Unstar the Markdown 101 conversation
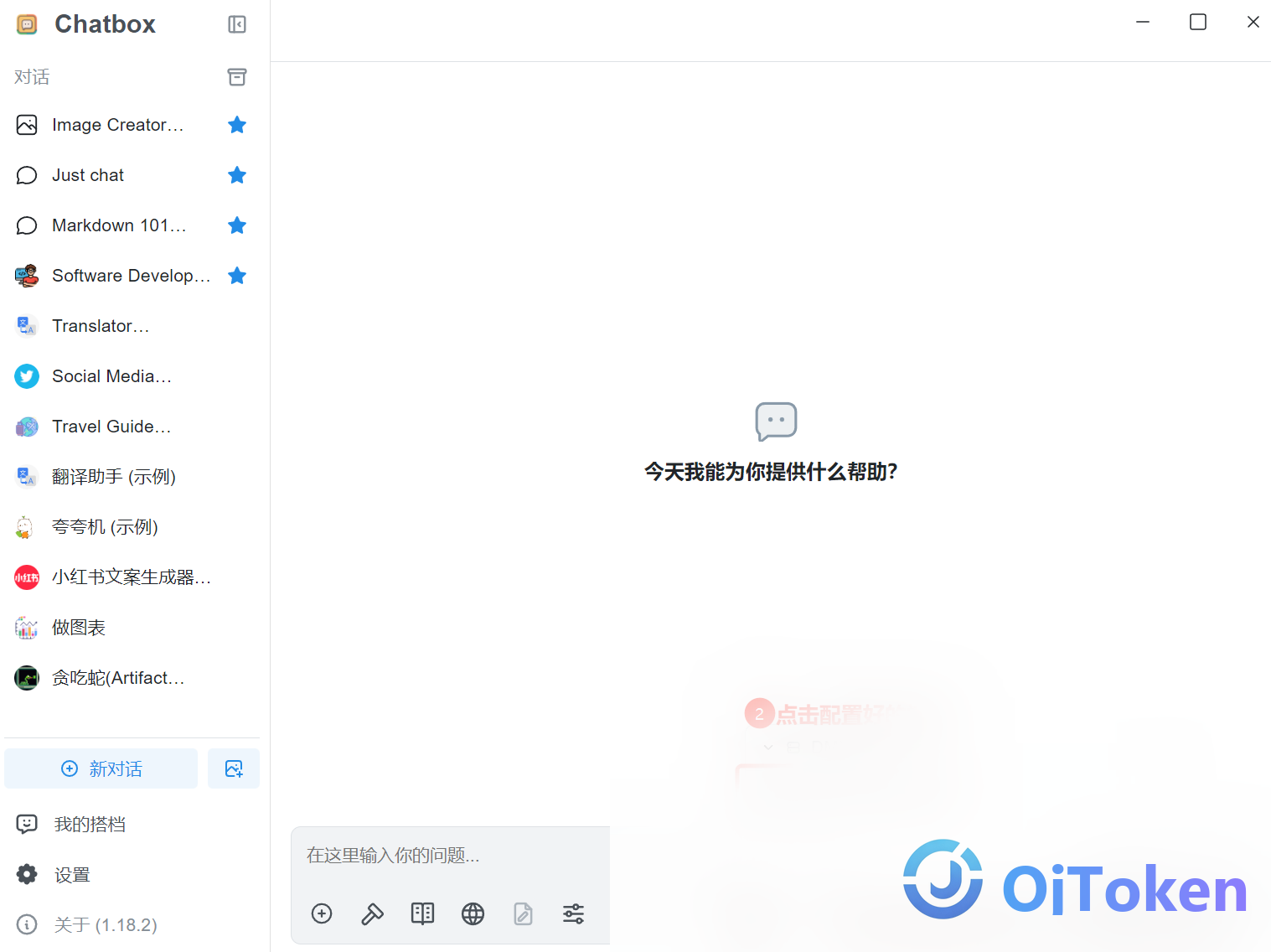Screen dimensions: 1271x952 click(x=237, y=225)
